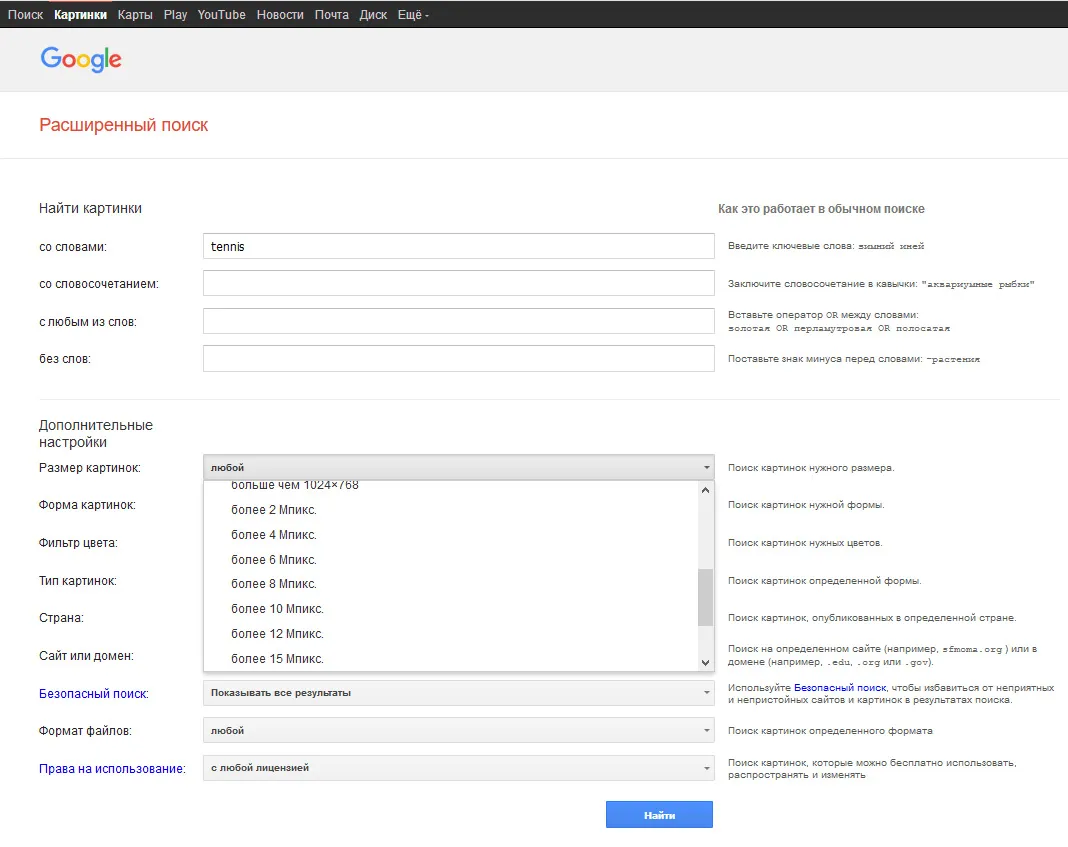1068x847 pixels.
Task: Click the Найти search button
Action: 659,814
